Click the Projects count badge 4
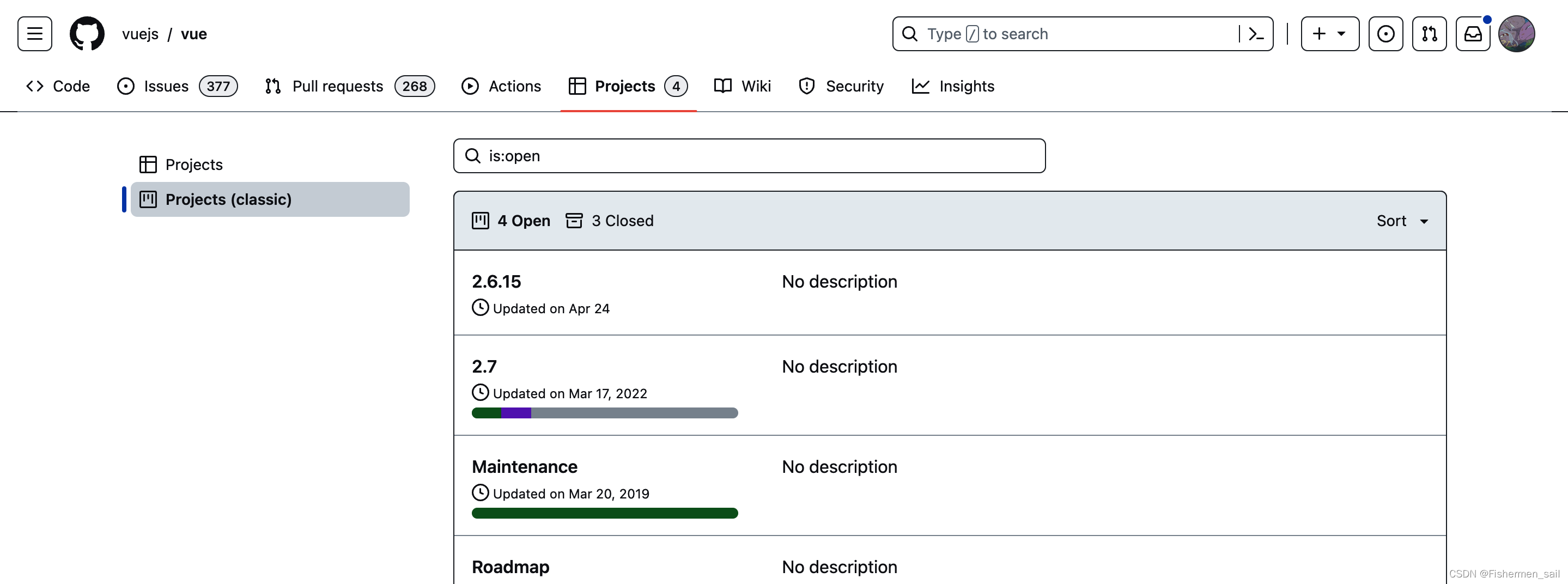This screenshot has height=584, width=1568. pos(676,86)
